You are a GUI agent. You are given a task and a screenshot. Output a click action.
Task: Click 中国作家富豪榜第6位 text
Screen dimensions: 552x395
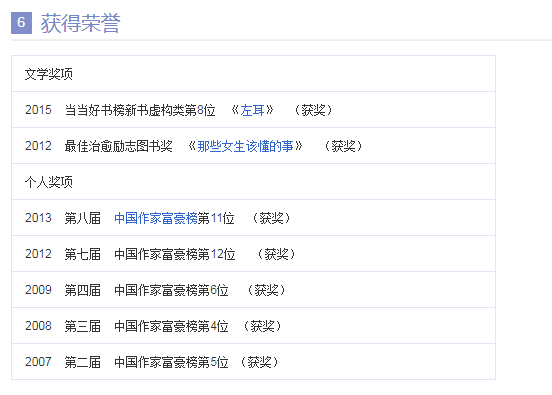(171, 290)
